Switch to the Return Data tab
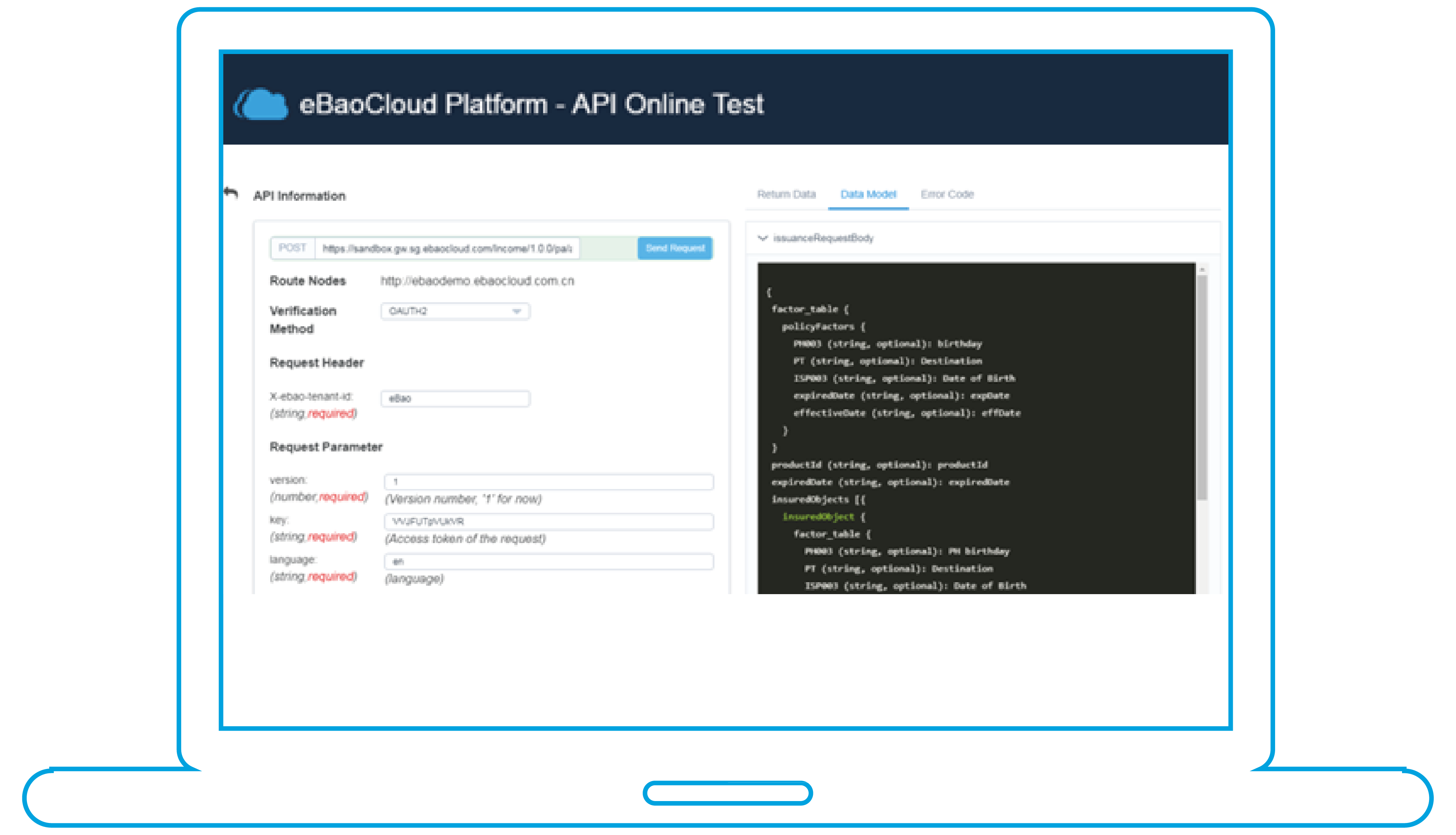Viewport: 1456px width, 835px height. [786, 195]
